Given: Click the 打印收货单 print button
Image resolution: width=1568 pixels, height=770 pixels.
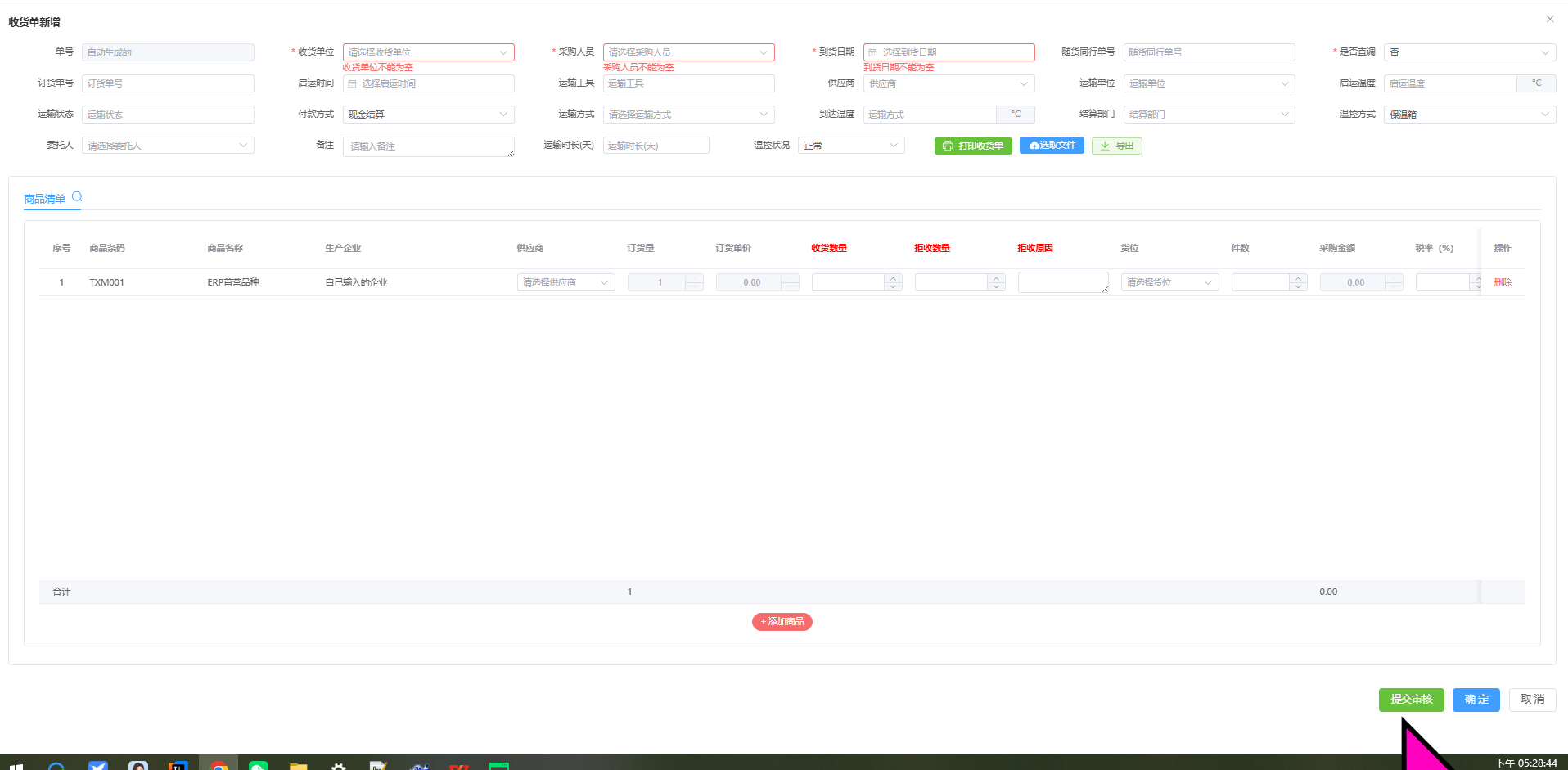Looking at the screenshot, I should coord(972,146).
